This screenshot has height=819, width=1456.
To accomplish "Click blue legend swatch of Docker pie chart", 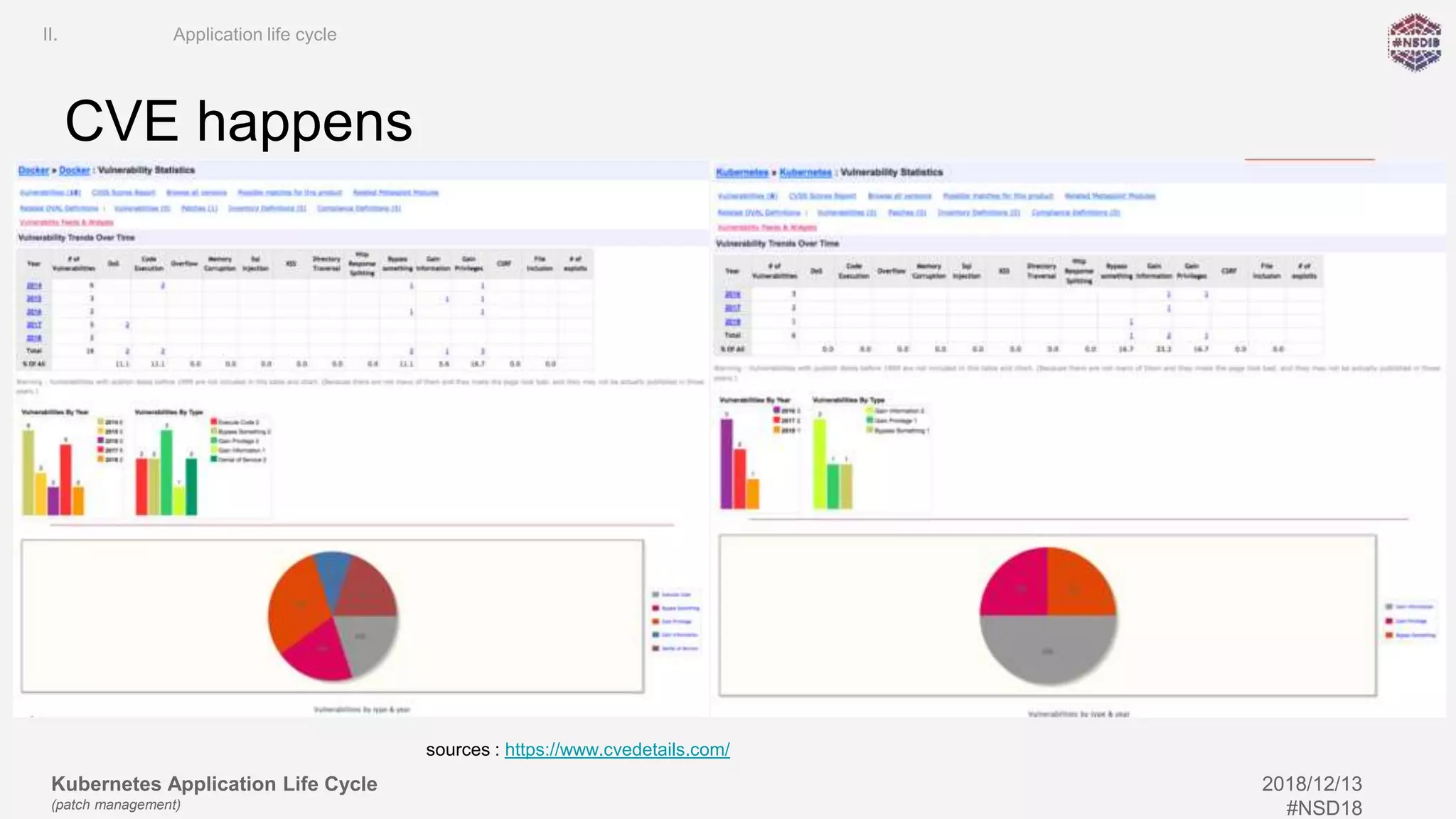I will 655,634.
